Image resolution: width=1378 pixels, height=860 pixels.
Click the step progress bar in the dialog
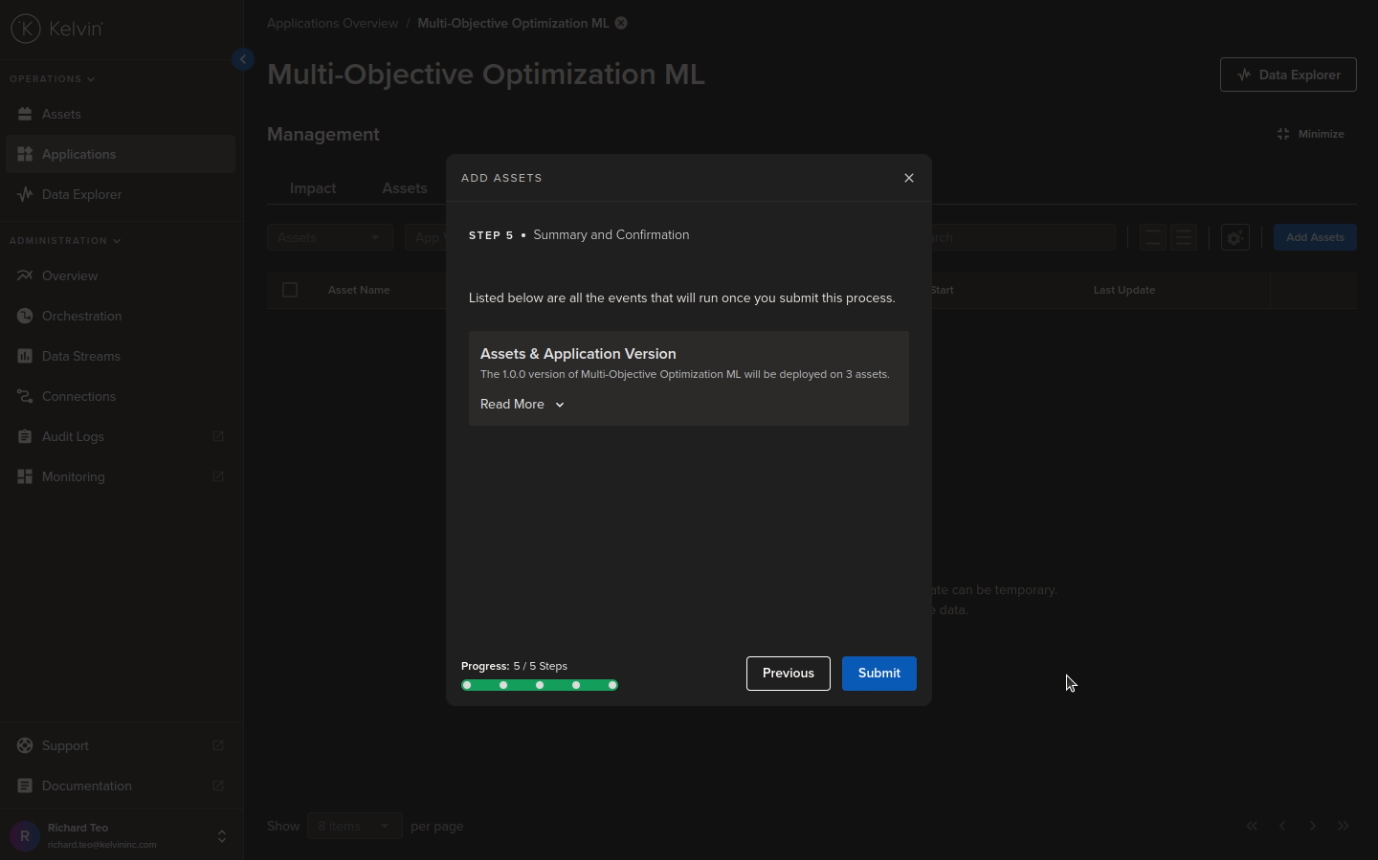click(539, 685)
